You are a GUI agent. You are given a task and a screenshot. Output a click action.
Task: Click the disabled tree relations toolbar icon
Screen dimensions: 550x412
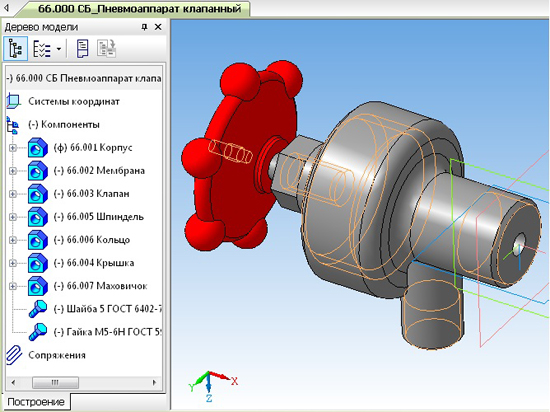click(106, 48)
